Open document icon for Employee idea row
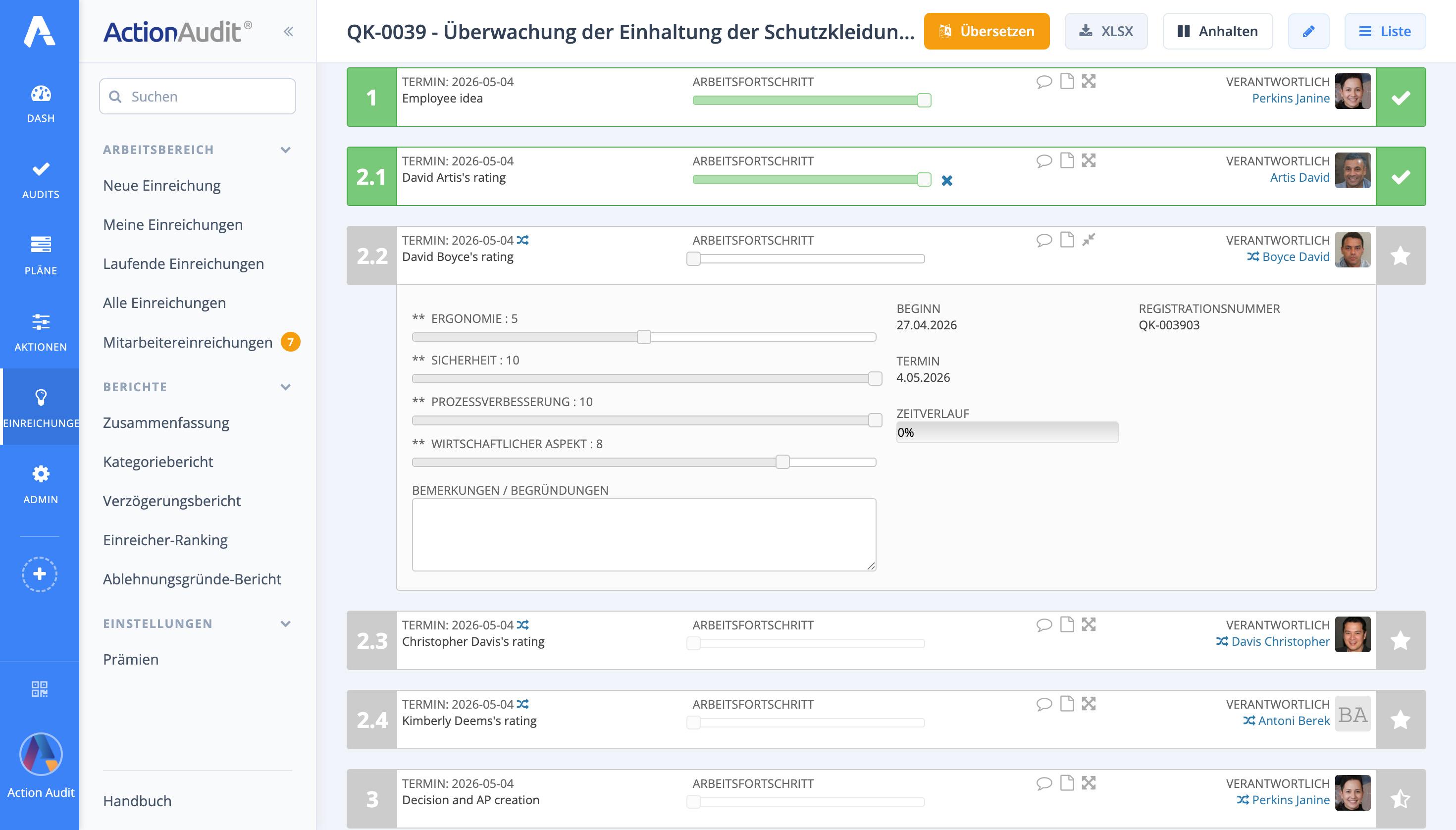Screen dimensions: 1456x830 [1067, 81]
